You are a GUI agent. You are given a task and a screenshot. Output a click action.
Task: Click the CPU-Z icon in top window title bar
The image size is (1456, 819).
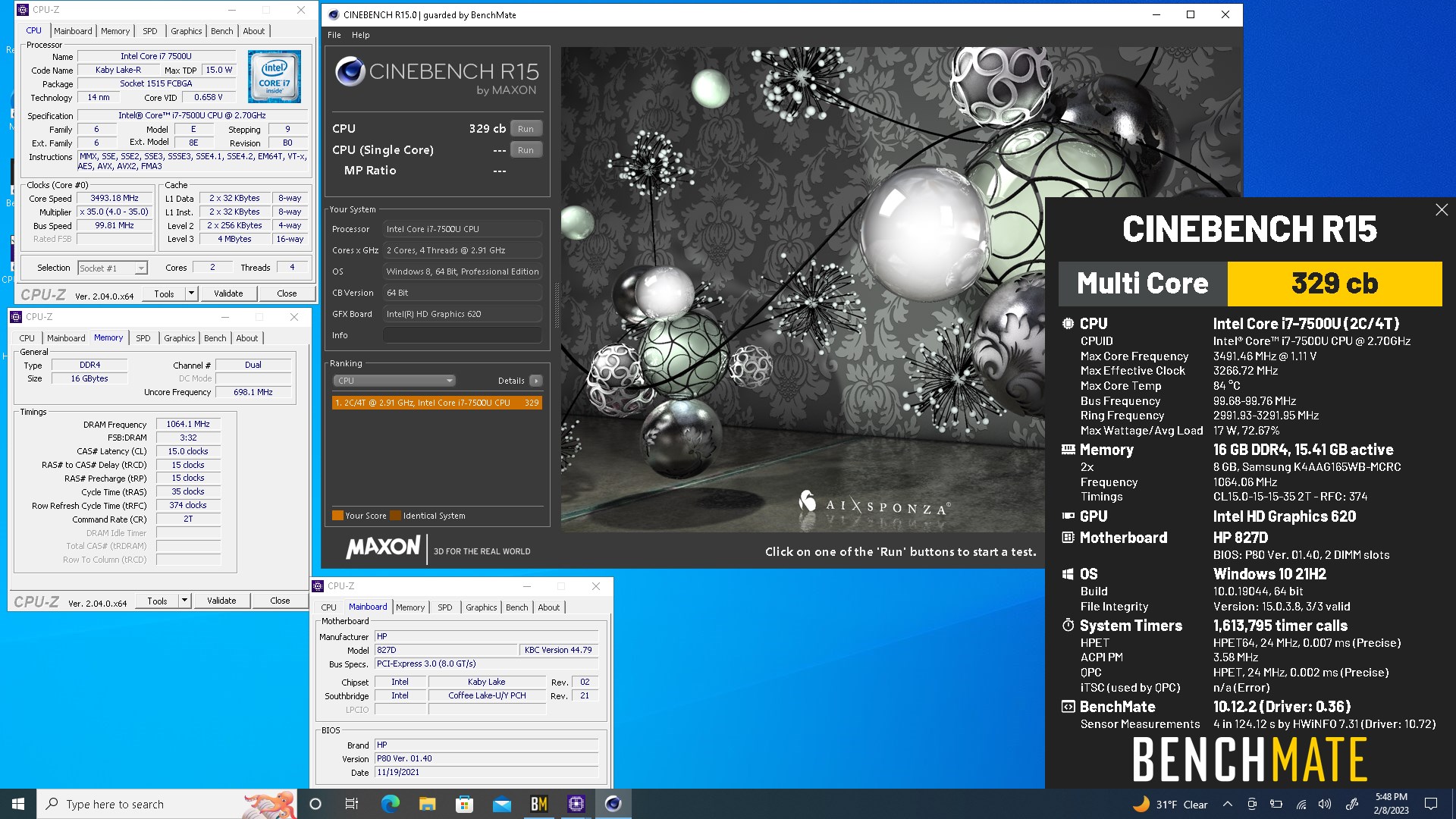pyautogui.click(x=22, y=10)
